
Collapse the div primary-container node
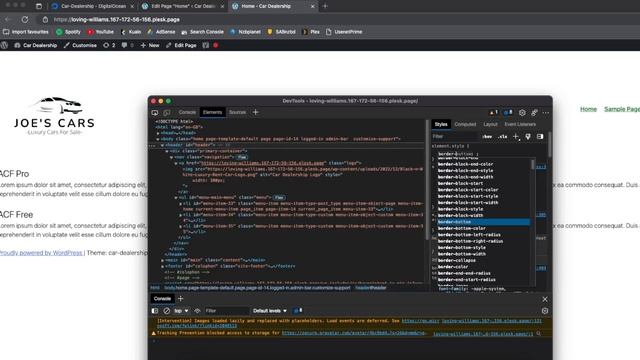pos(167,151)
